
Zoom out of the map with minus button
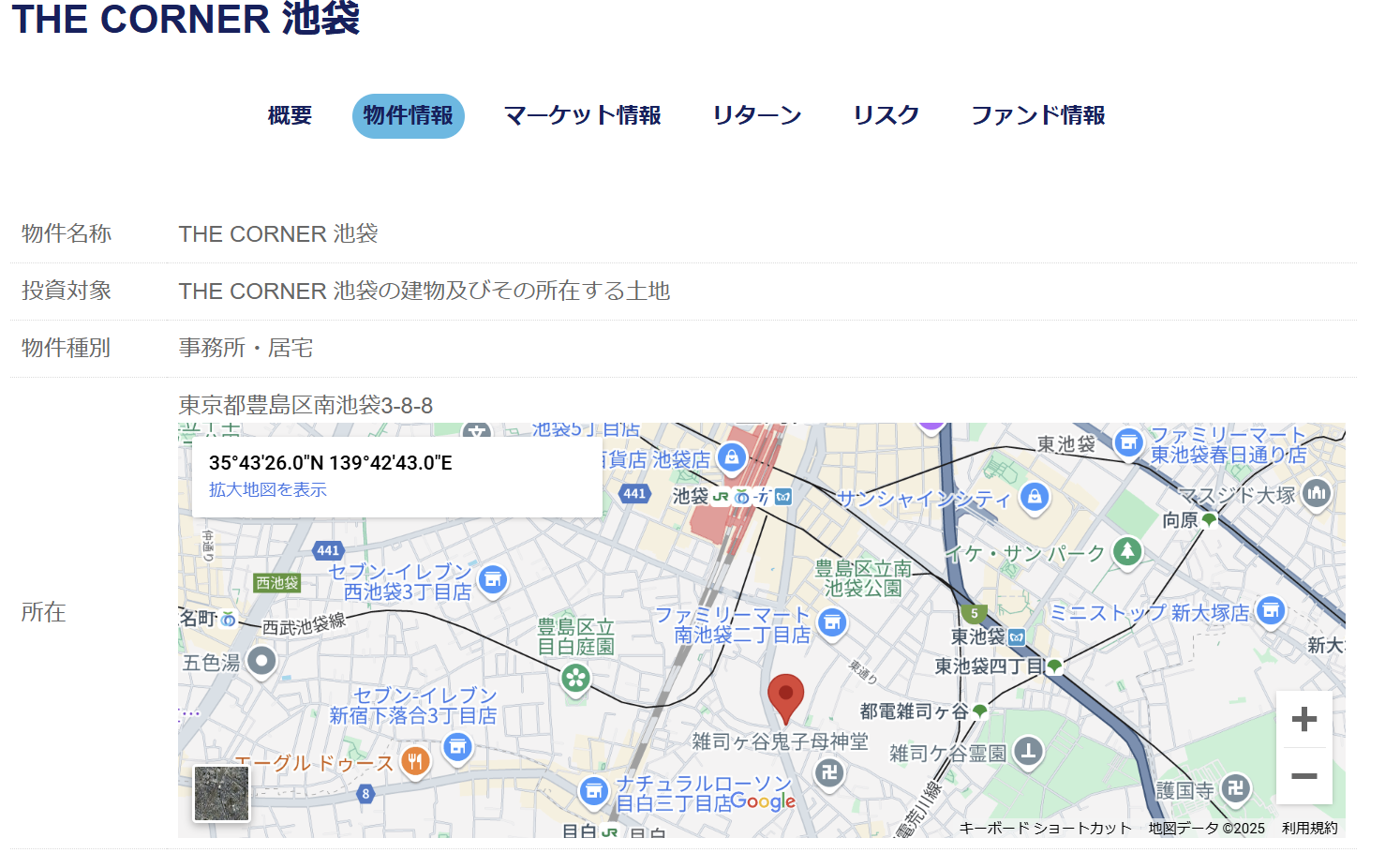pos(1303,776)
